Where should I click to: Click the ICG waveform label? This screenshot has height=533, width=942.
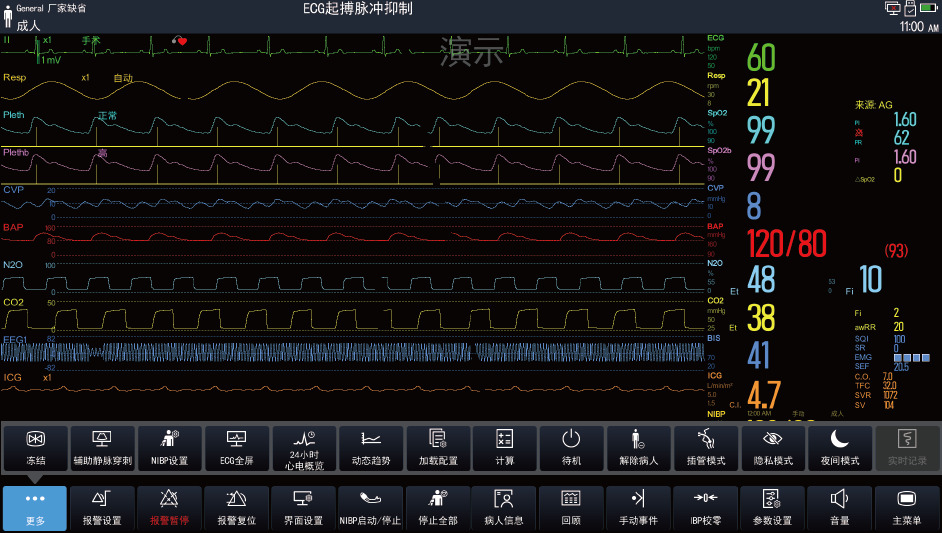click(12, 377)
